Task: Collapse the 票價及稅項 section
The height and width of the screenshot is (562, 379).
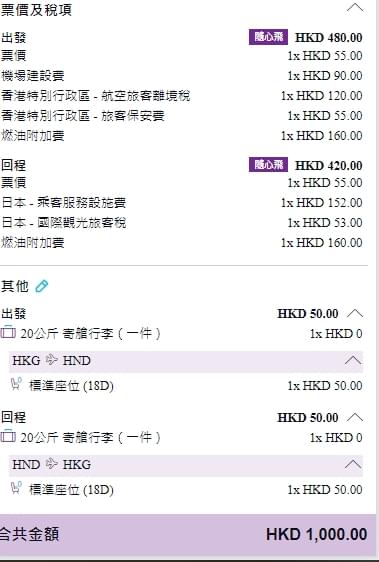Action: click(x=355, y=8)
